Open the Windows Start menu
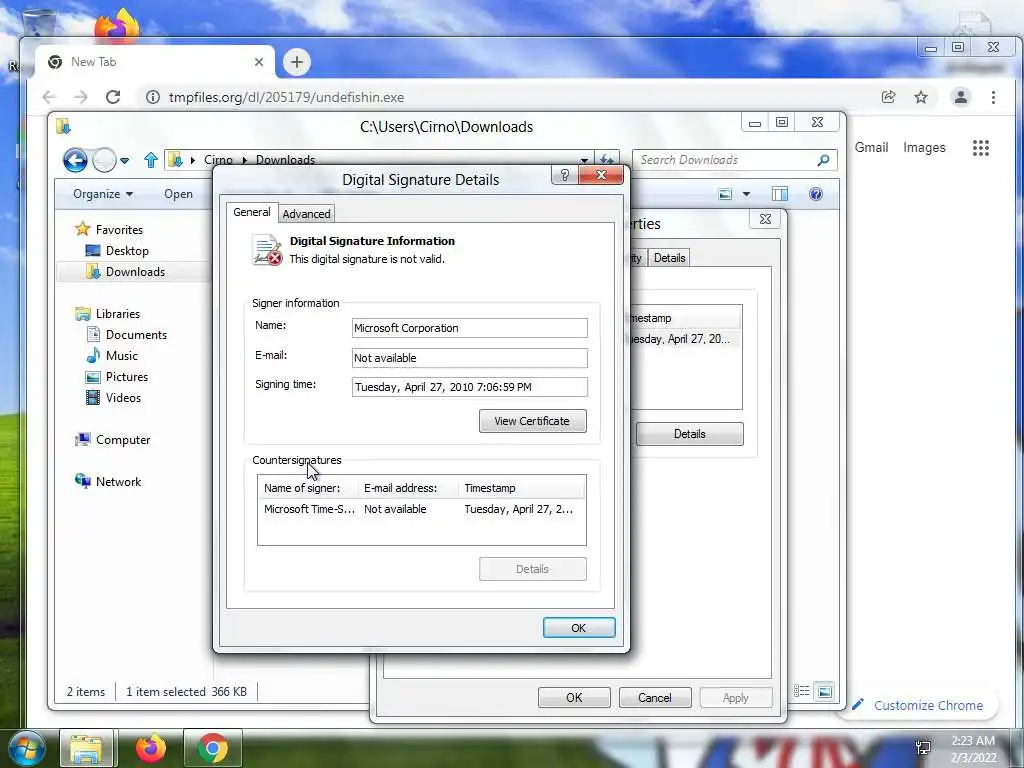This screenshot has width=1024, height=768. (x=25, y=749)
